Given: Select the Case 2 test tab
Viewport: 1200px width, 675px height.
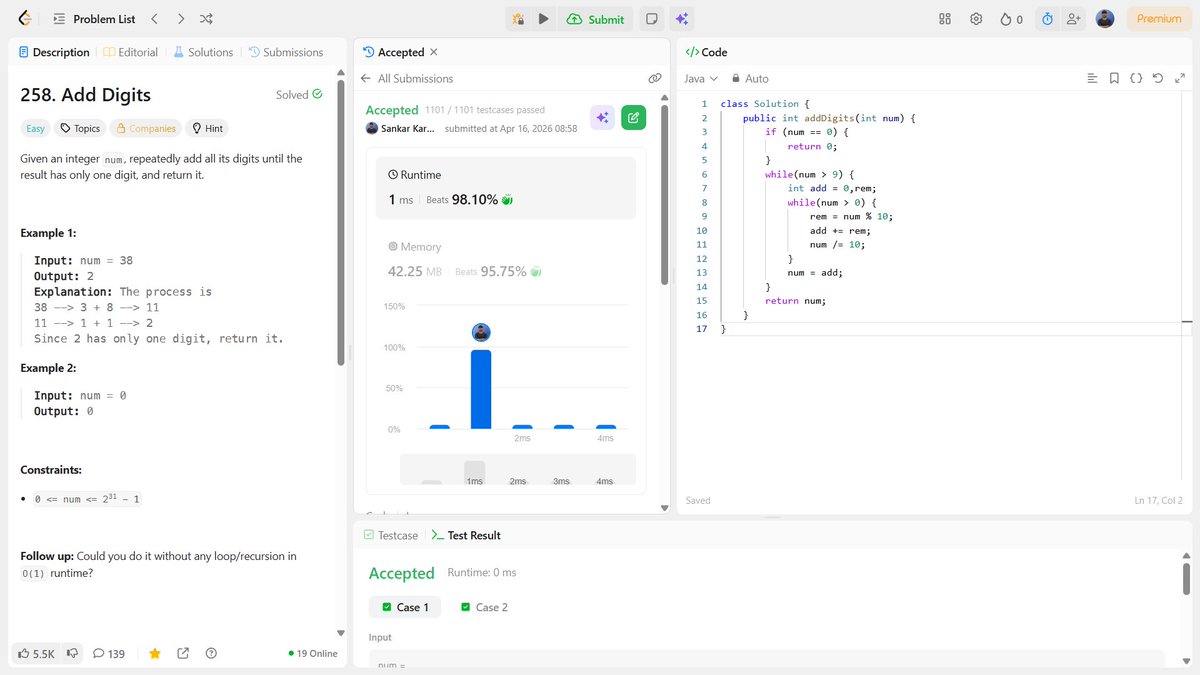Looking at the screenshot, I should click(485, 607).
